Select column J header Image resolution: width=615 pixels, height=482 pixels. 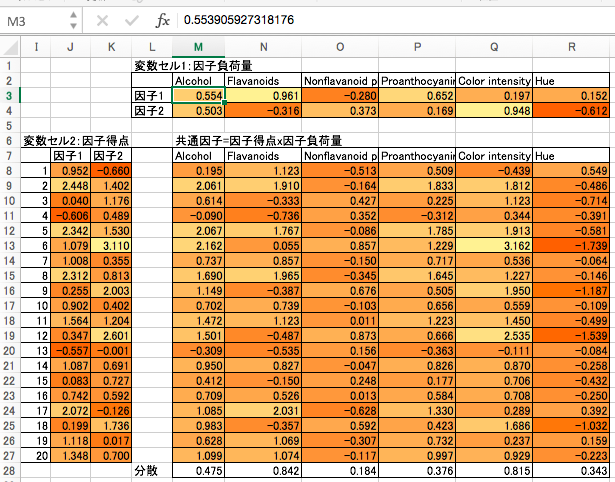pos(71,47)
